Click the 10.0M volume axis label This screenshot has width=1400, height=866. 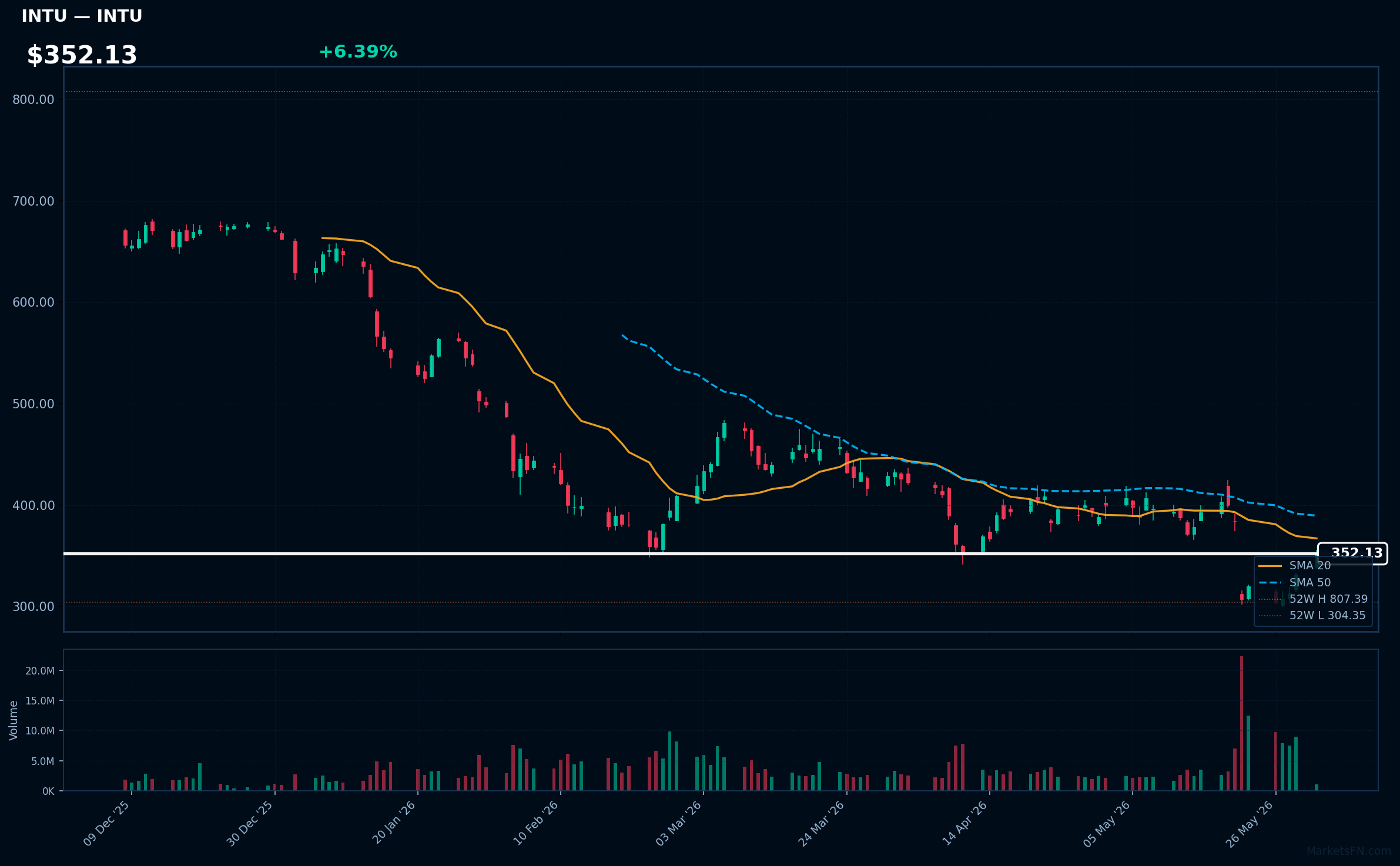[40, 731]
